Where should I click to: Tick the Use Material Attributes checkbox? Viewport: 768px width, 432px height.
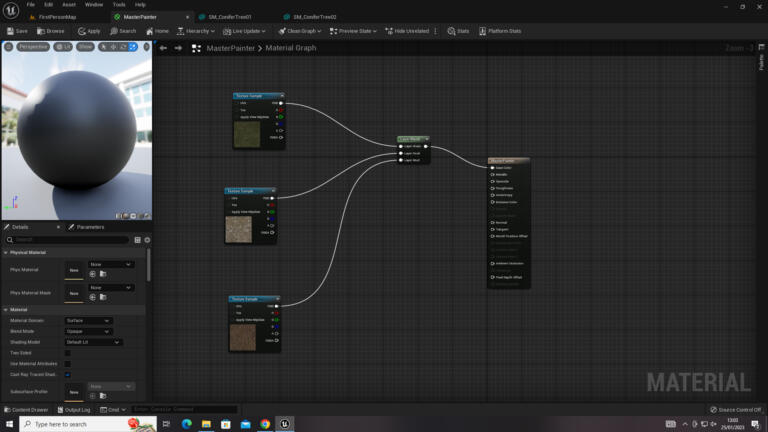pos(68,364)
